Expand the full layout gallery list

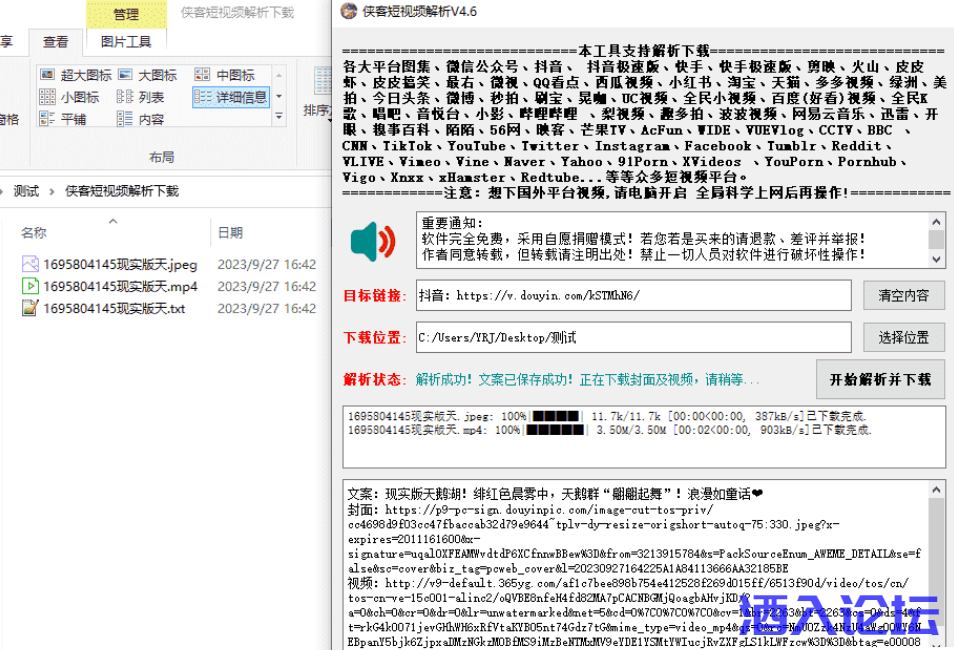279,116
